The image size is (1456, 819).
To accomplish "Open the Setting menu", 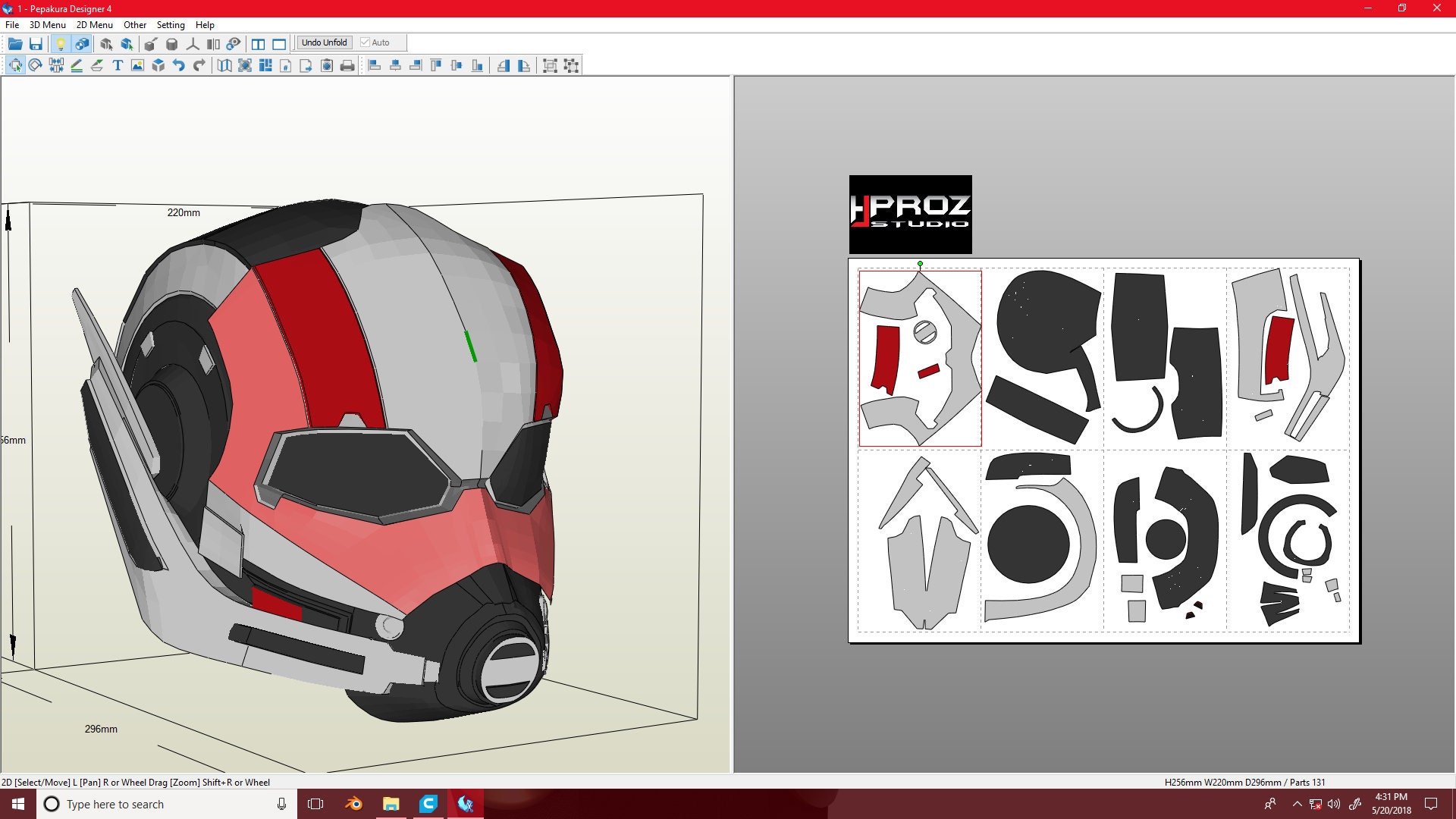I will pos(170,24).
